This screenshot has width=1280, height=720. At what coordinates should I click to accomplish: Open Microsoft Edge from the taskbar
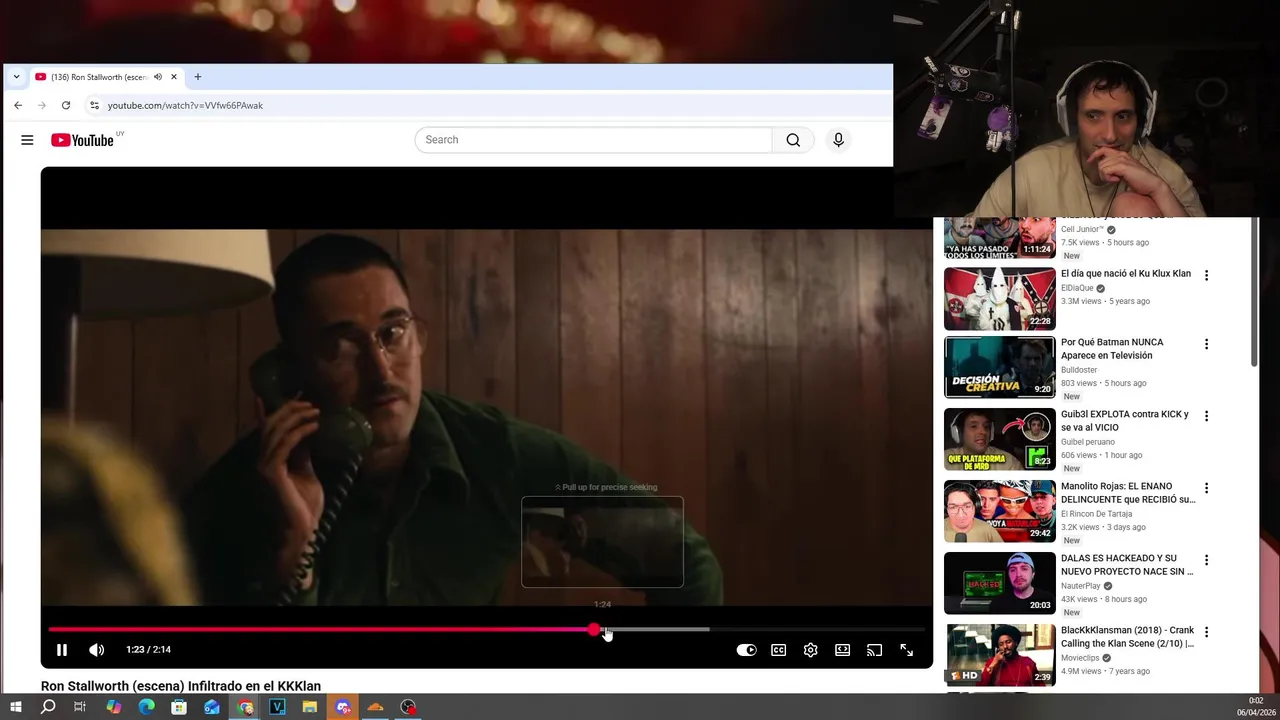[146, 707]
